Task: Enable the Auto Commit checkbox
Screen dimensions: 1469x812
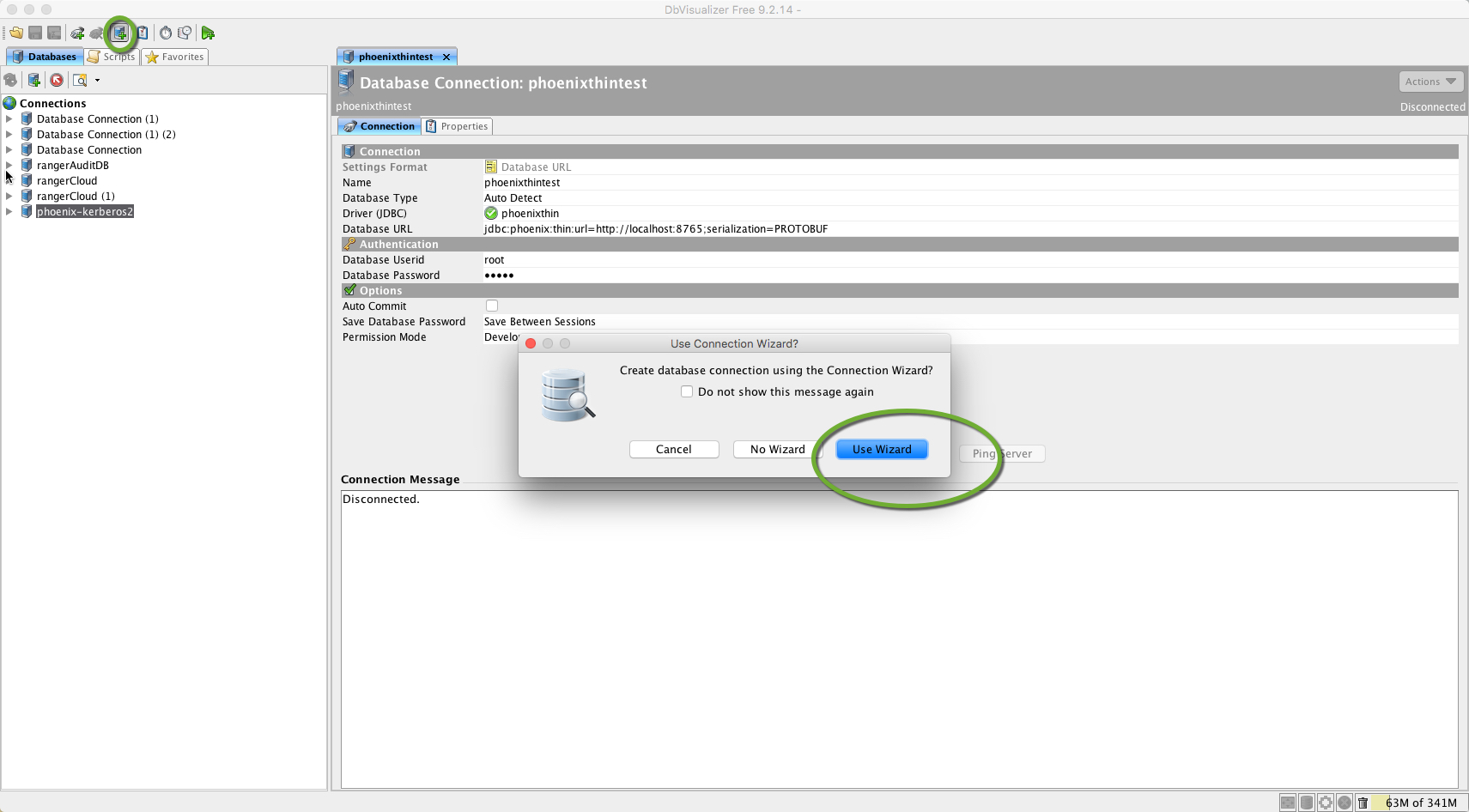Action: click(491, 306)
